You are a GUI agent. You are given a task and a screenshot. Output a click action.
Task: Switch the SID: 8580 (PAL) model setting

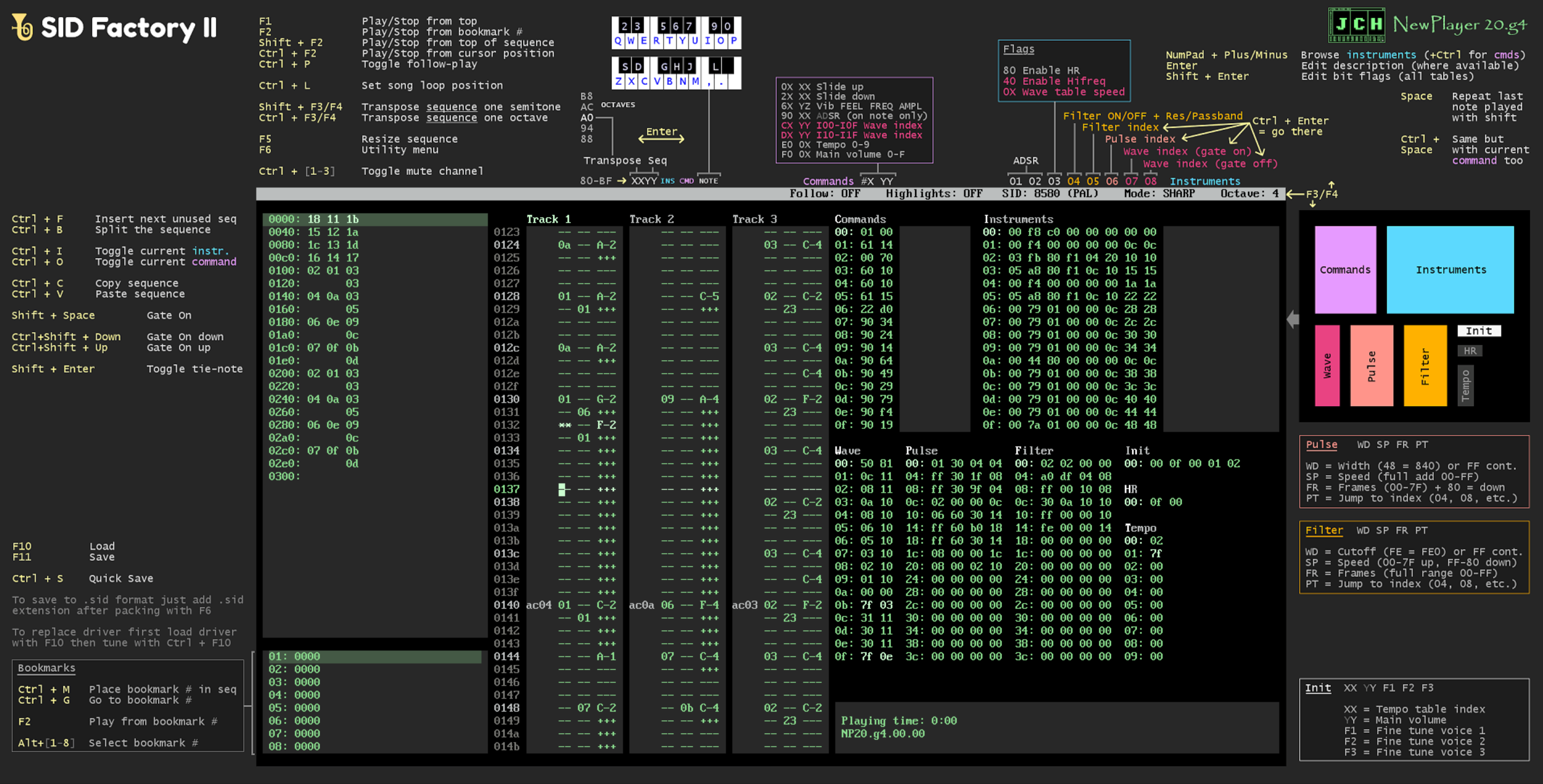click(1050, 193)
